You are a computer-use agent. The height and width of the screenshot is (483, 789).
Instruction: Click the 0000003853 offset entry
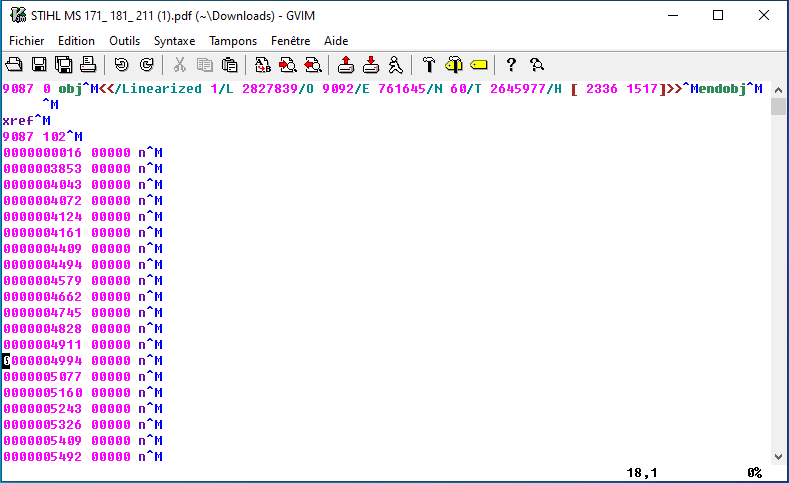[42, 169]
